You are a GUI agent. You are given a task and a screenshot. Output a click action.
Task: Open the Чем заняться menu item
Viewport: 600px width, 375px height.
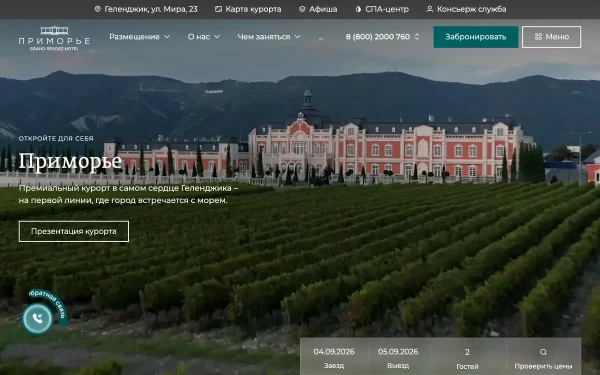click(x=264, y=37)
